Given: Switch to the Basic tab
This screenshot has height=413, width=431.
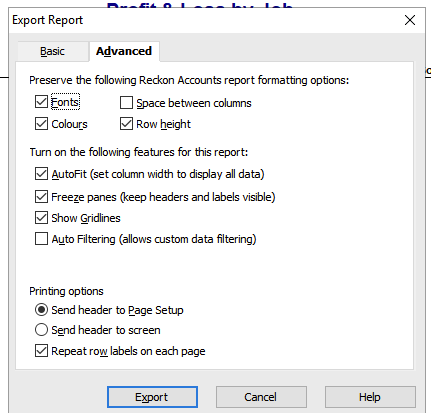Looking at the screenshot, I should (x=52, y=51).
